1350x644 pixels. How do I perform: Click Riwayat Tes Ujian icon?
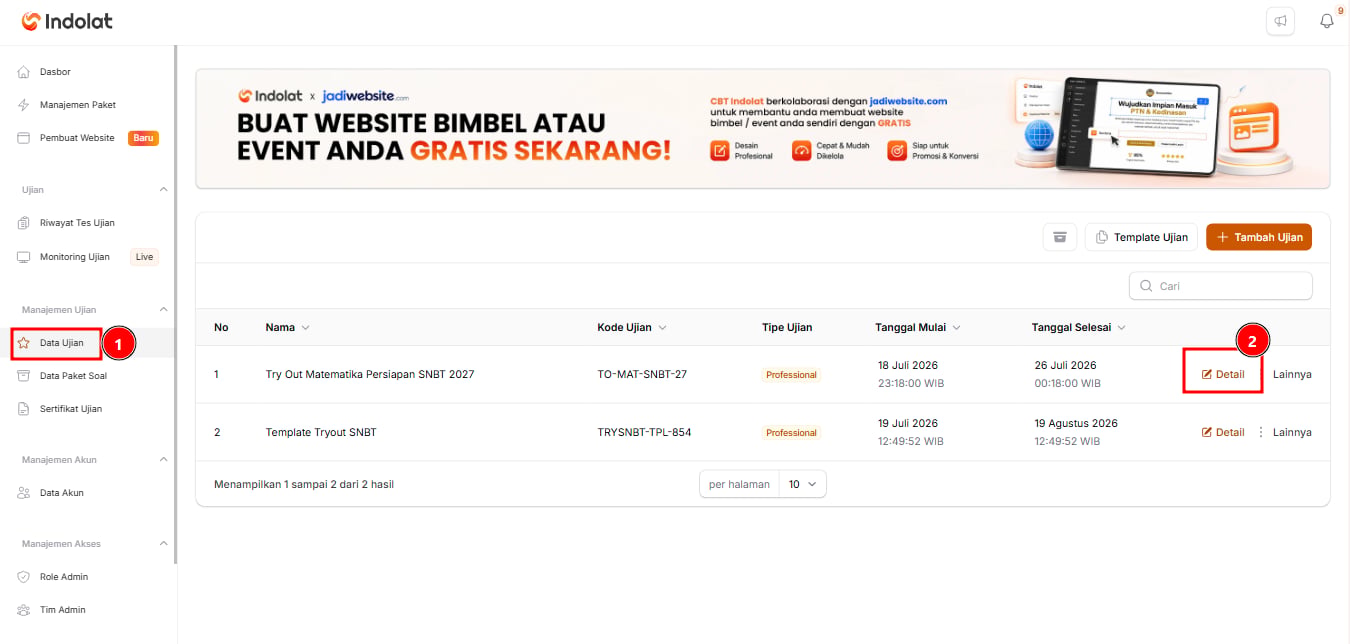point(24,223)
